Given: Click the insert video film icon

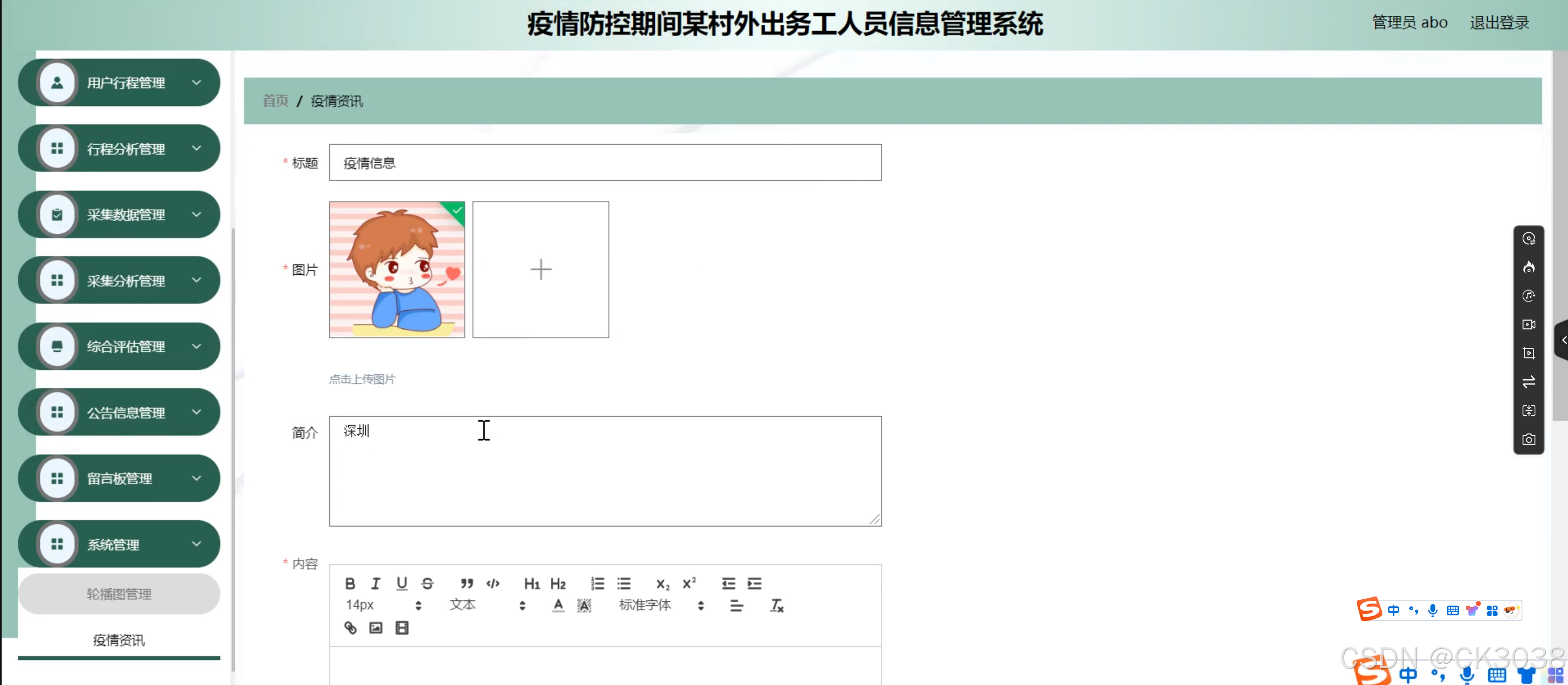Looking at the screenshot, I should (402, 628).
